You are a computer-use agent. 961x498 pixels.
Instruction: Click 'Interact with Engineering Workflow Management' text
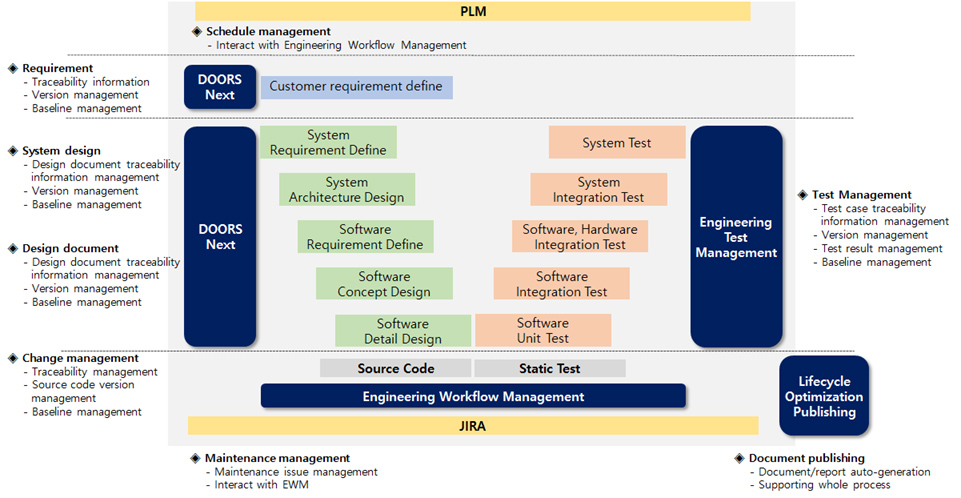(341, 45)
